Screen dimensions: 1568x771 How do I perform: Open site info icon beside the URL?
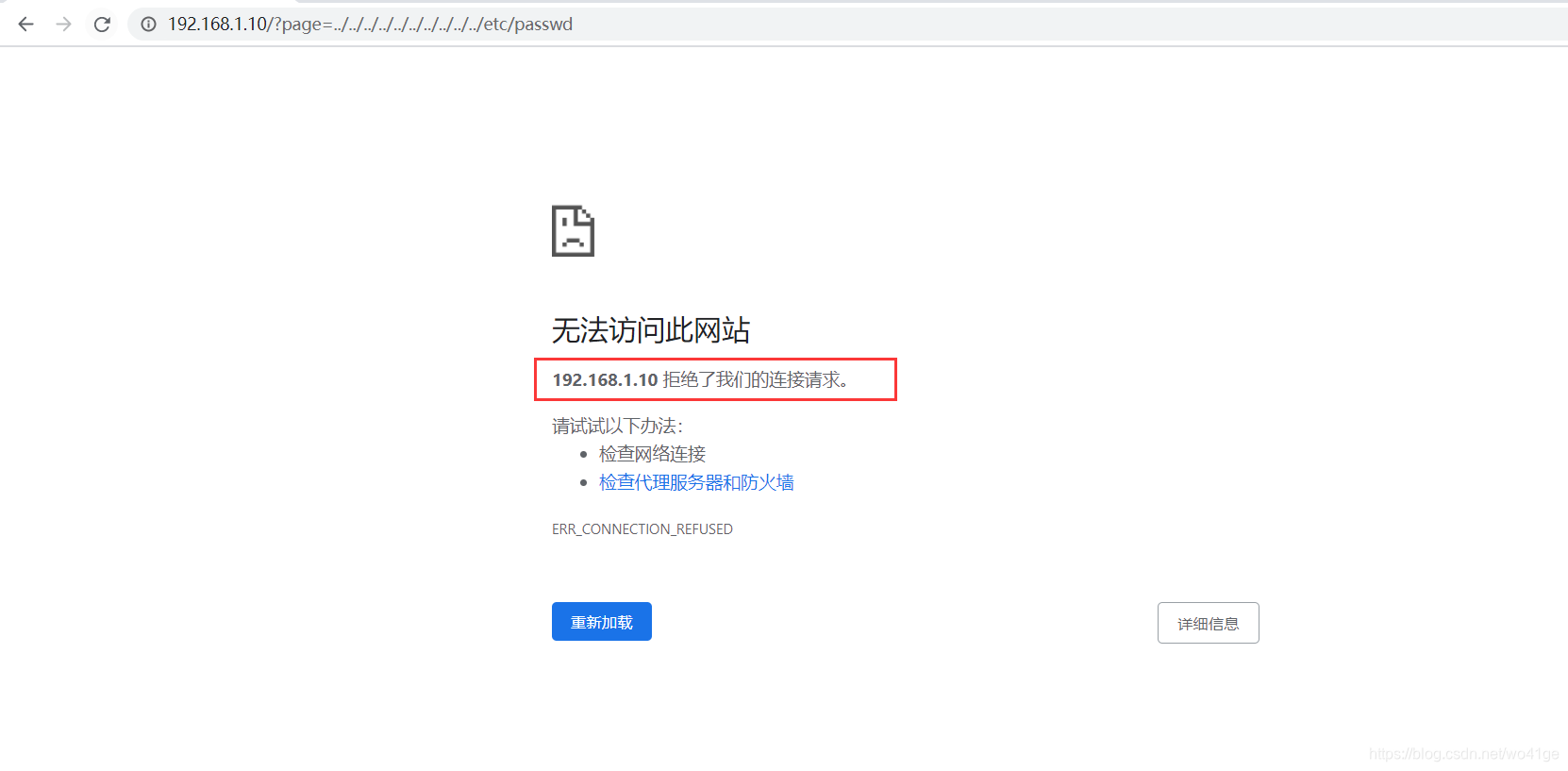coord(148,24)
